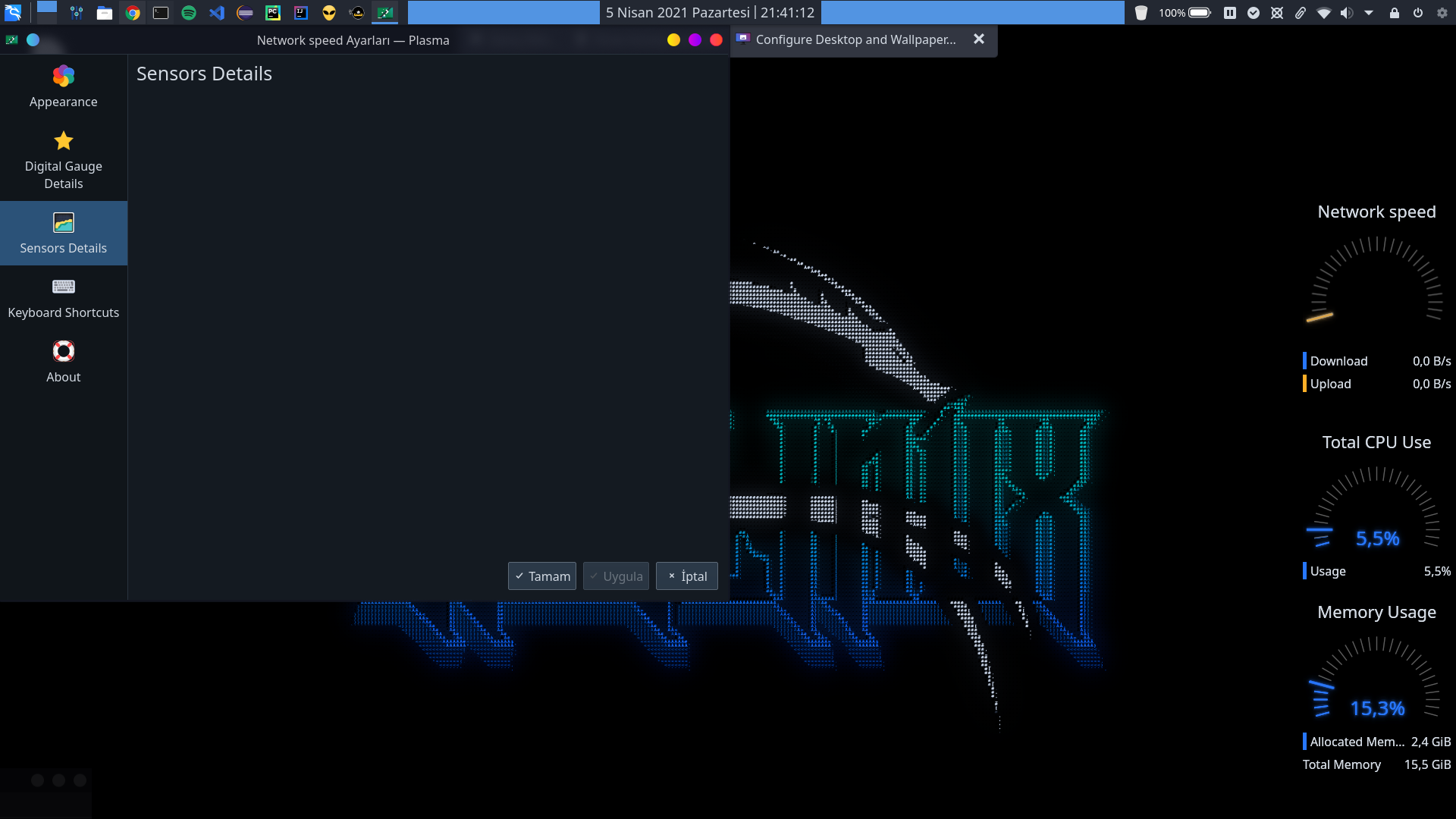
Task: Open the Appearance settings section
Action: coord(63,86)
